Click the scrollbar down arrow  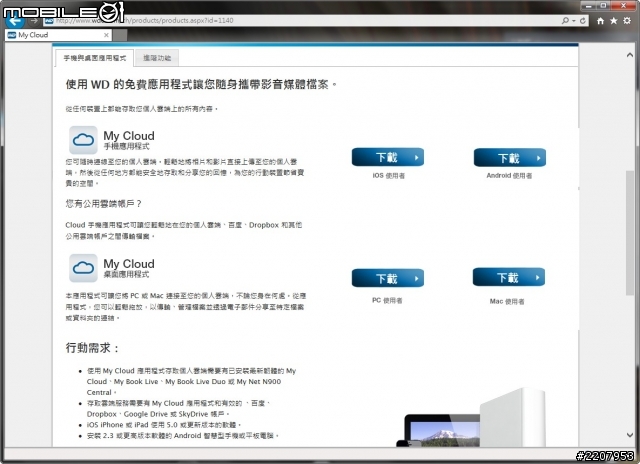pyautogui.click(x=630, y=435)
